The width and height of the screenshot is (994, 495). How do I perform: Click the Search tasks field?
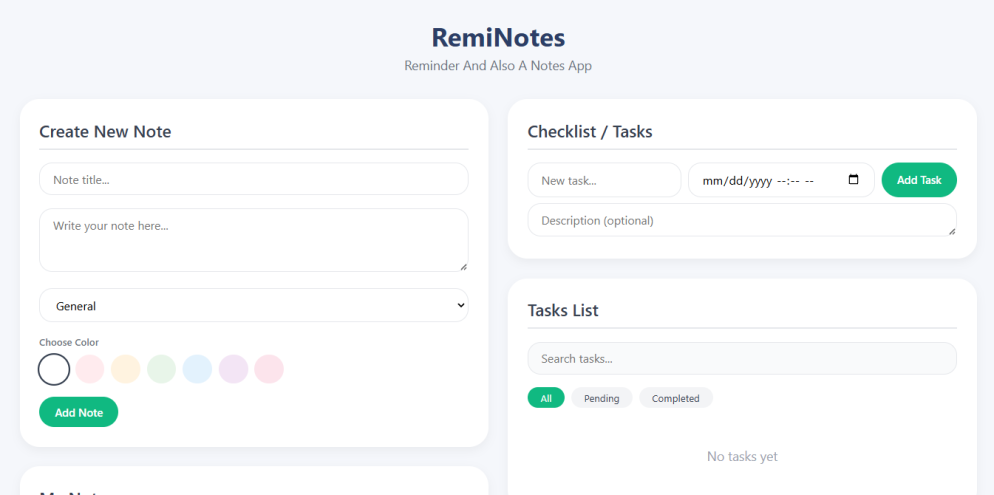tap(742, 359)
